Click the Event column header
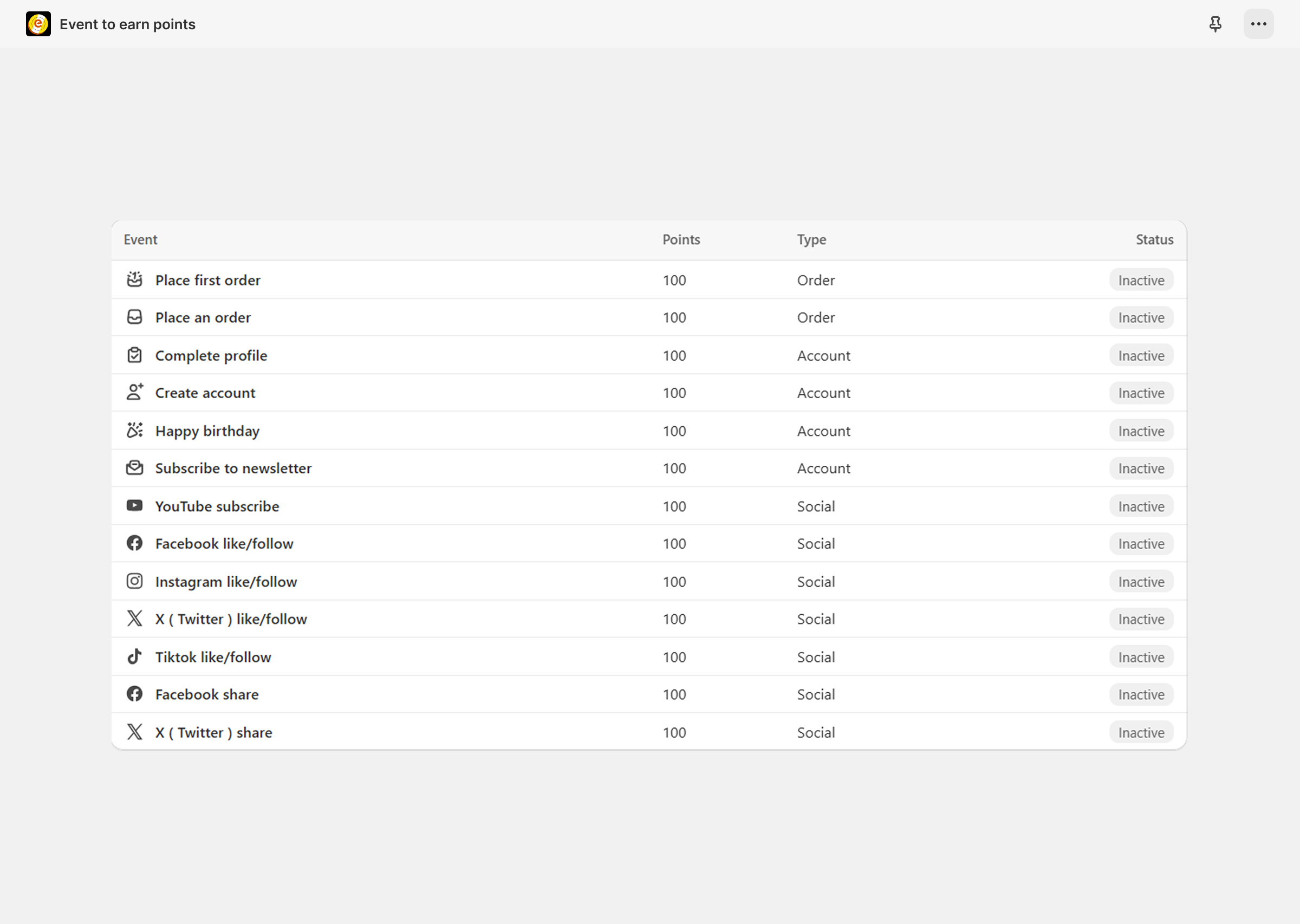This screenshot has width=1300, height=924. (140, 239)
